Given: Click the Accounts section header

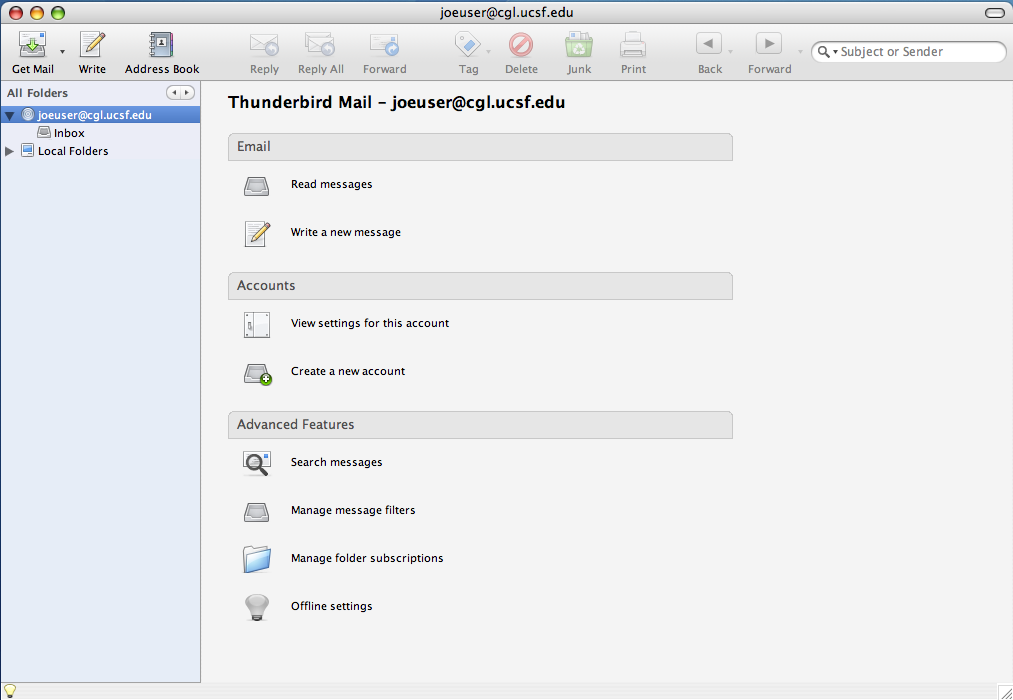Looking at the screenshot, I should coord(480,286).
